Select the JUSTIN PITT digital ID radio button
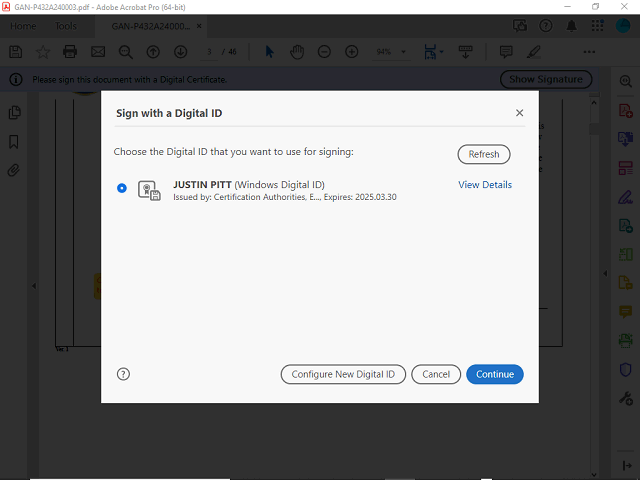Screen dimensions: 640x480 tap(122, 188)
